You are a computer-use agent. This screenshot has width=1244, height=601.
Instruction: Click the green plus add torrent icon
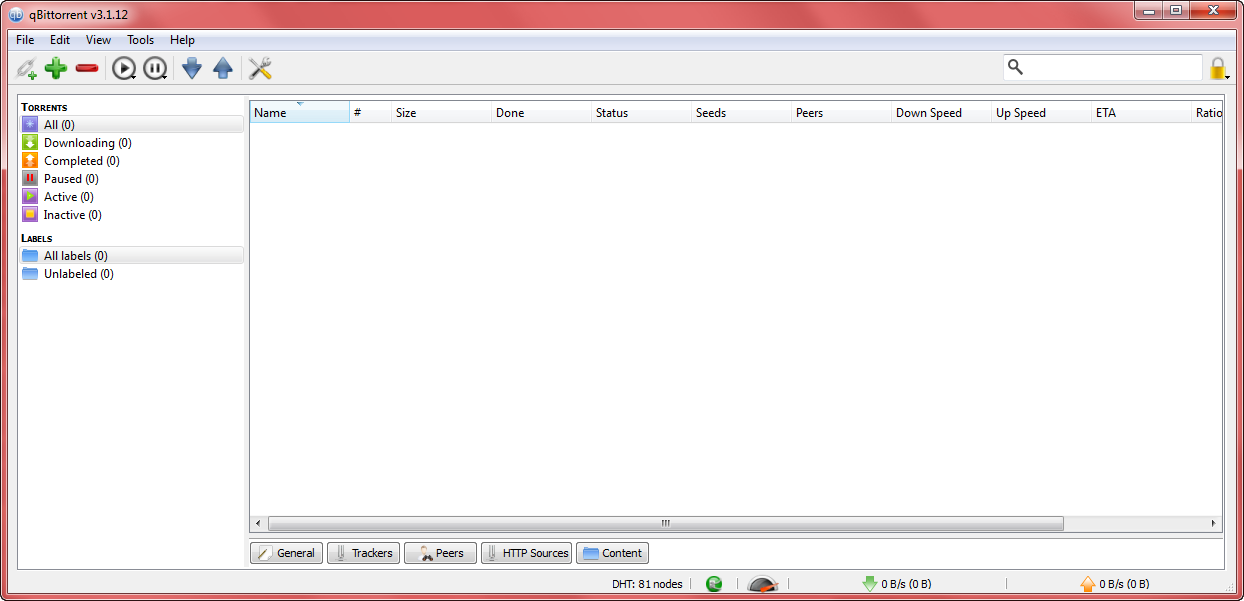tap(56, 68)
